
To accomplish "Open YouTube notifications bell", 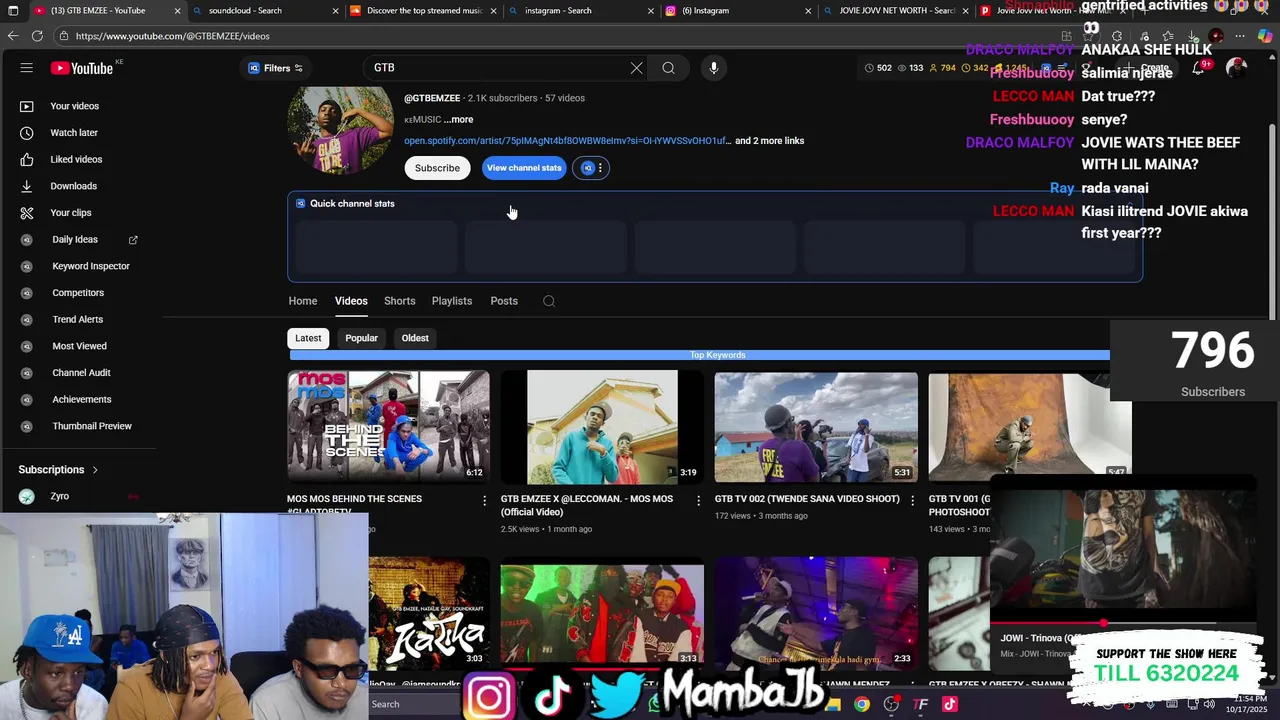I will [1198, 68].
